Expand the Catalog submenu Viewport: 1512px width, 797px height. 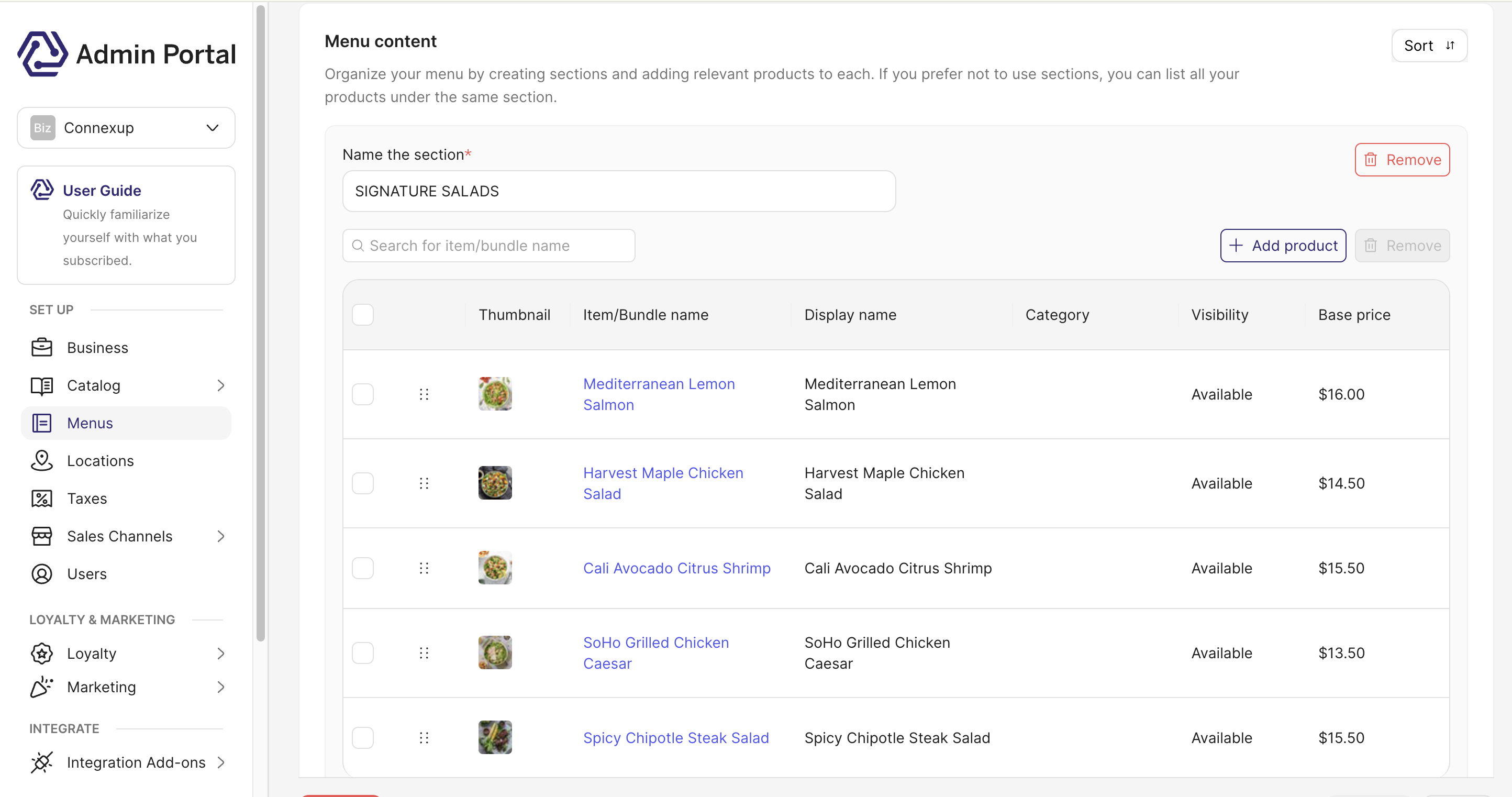coord(220,385)
